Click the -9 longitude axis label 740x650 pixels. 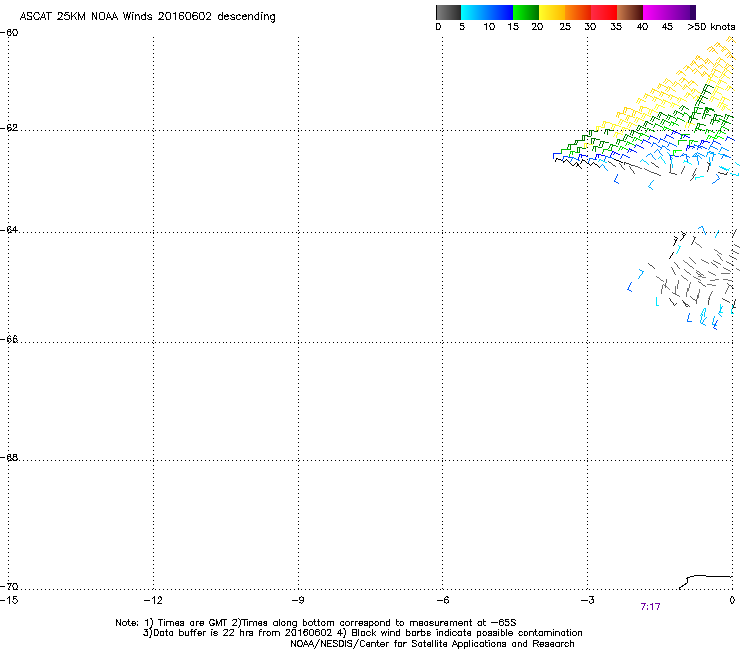297,600
